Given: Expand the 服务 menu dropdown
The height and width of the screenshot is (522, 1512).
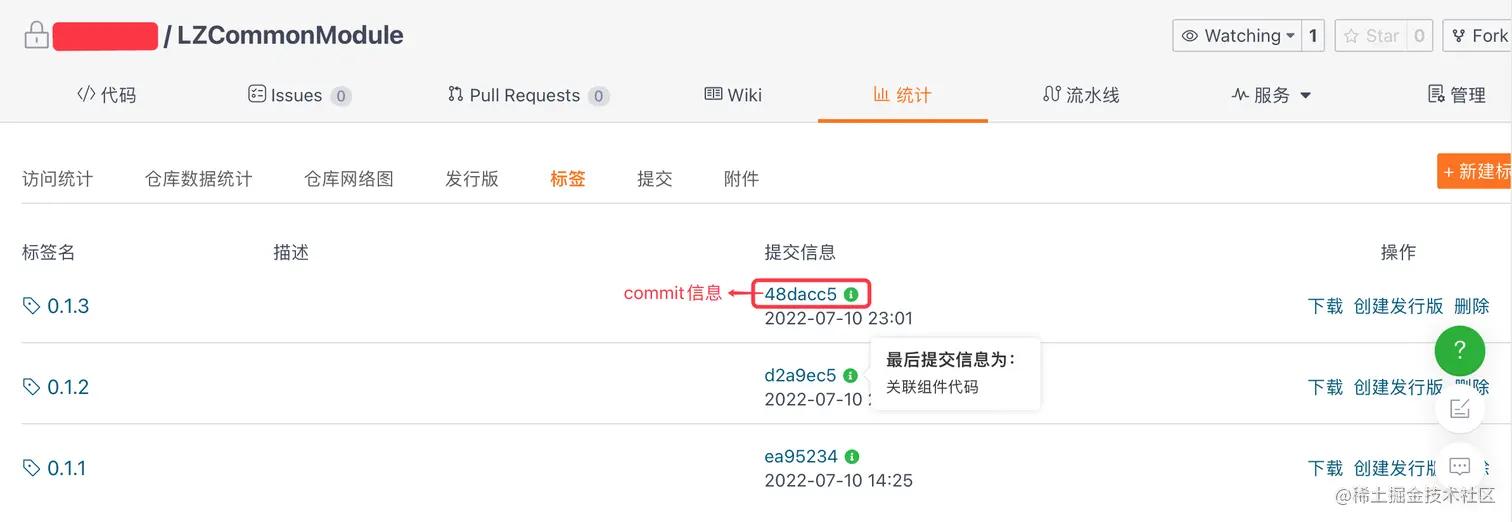Looking at the screenshot, I should (1271, 95).
